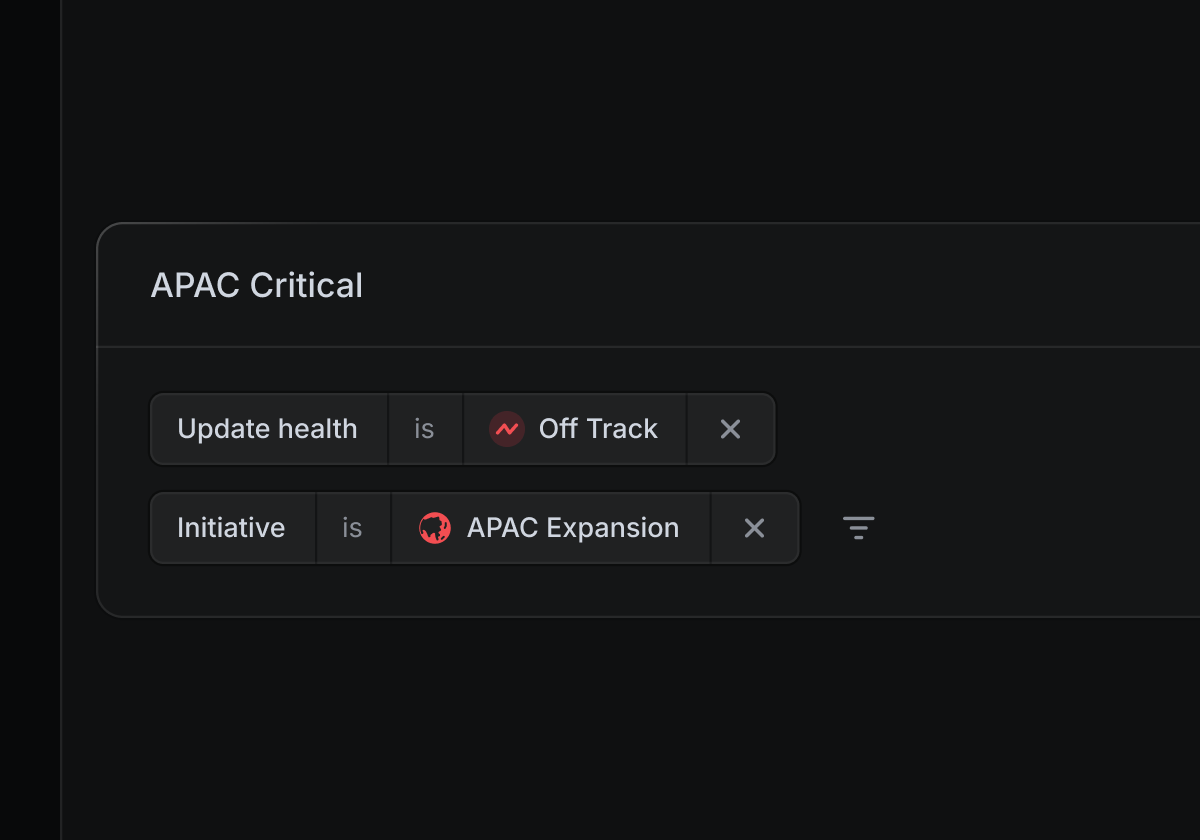
Task: Click the APAC Critical view title
Action: tap(257, 286)
